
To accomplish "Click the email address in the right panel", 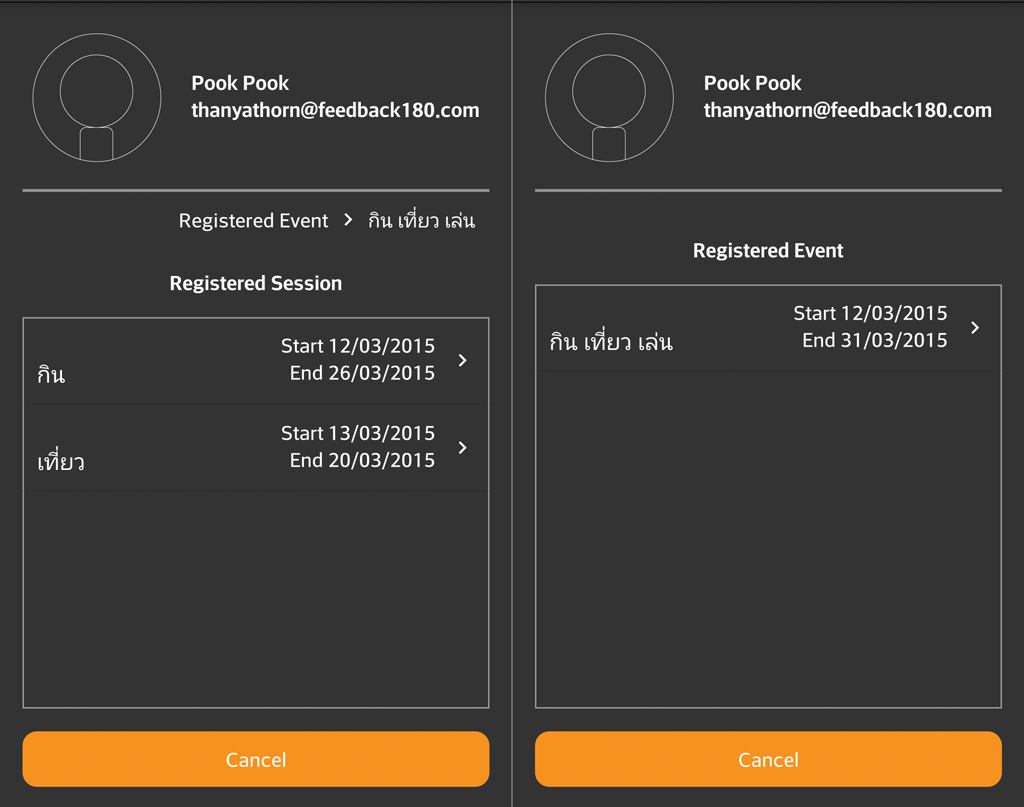I will 847,110.
